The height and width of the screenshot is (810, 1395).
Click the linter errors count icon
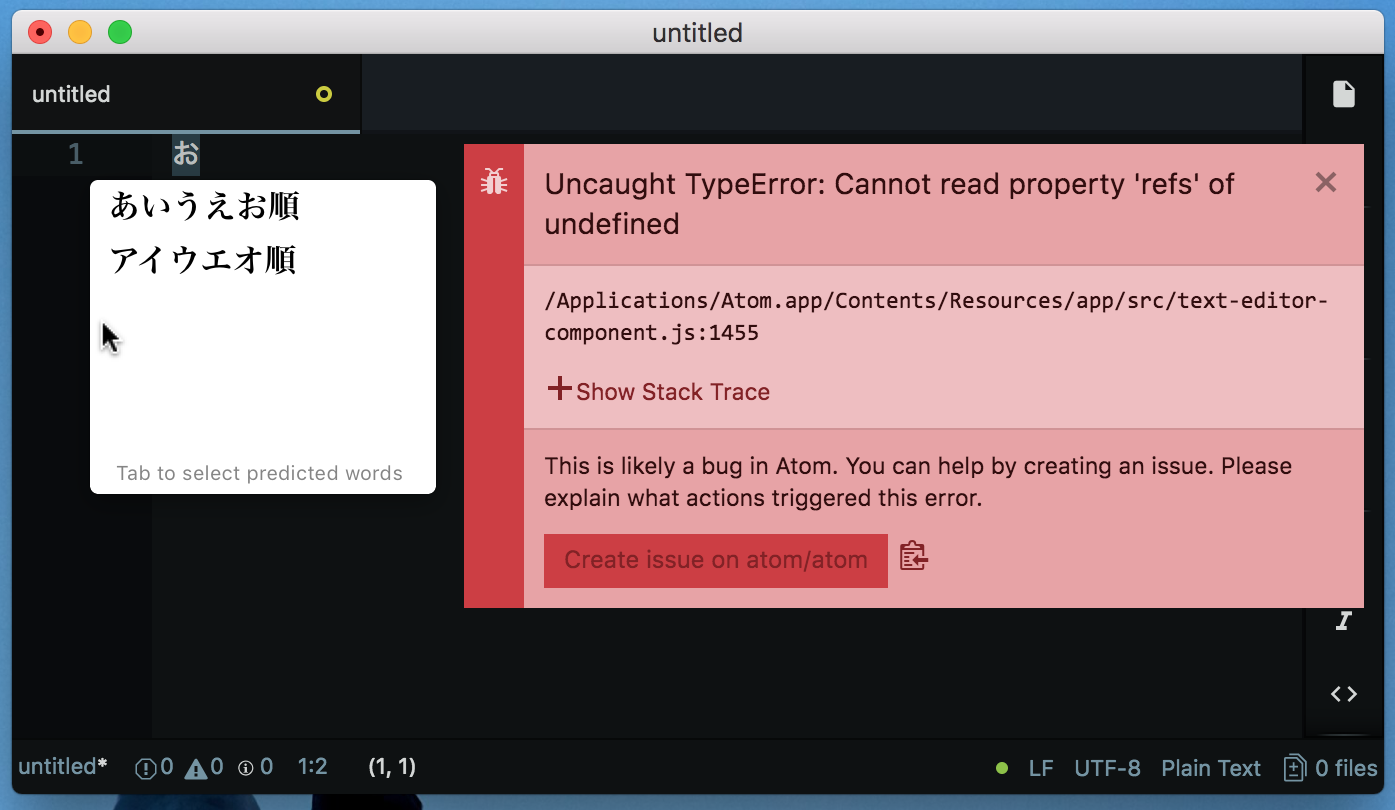pyautogui.click(x=146, y=768)
